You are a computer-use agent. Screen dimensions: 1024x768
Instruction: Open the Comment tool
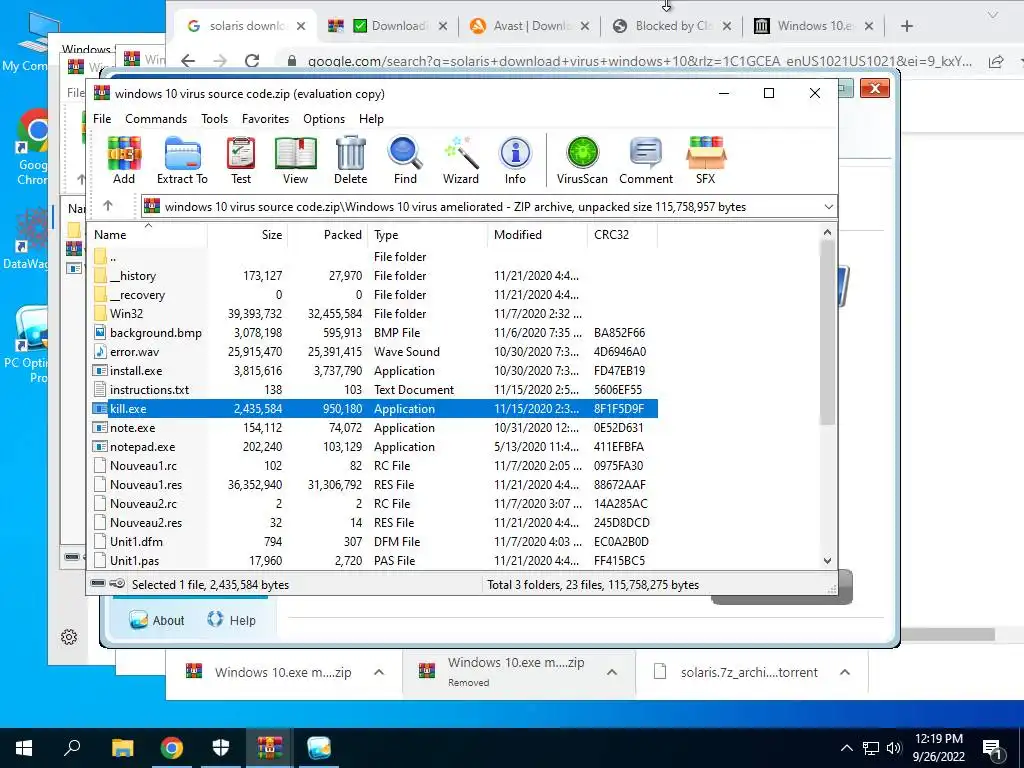646,161
